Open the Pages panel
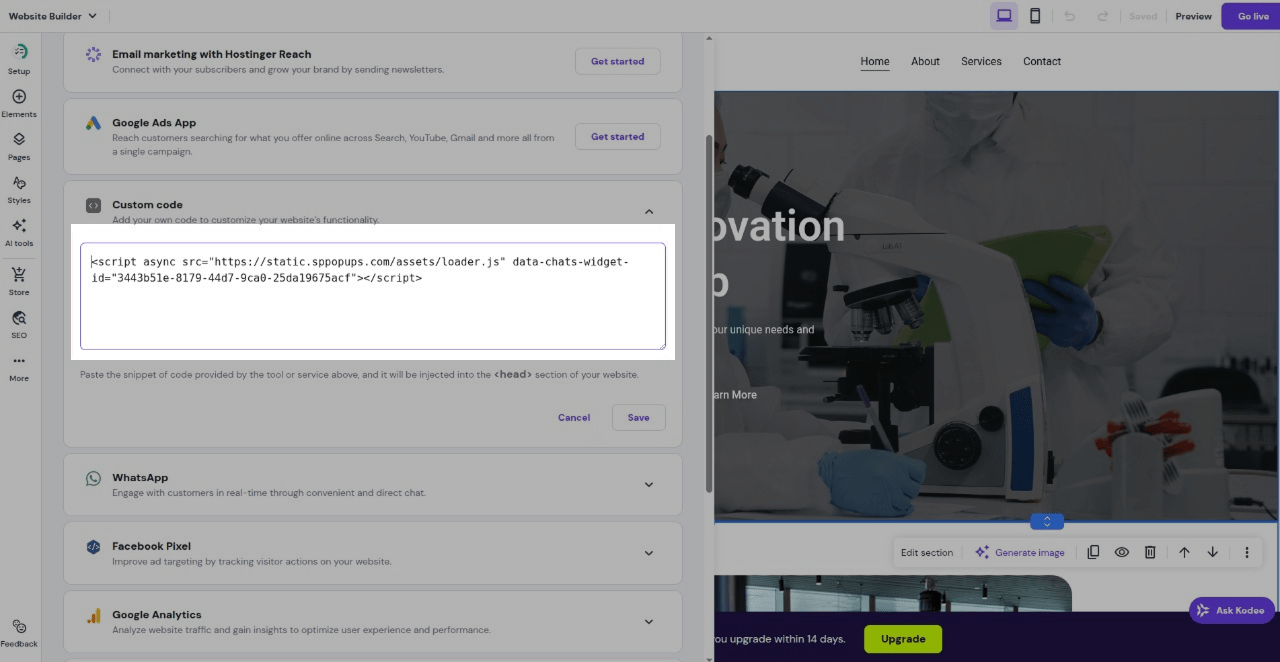This screenshot has height=662, width=1280. [x=19, y=146]
